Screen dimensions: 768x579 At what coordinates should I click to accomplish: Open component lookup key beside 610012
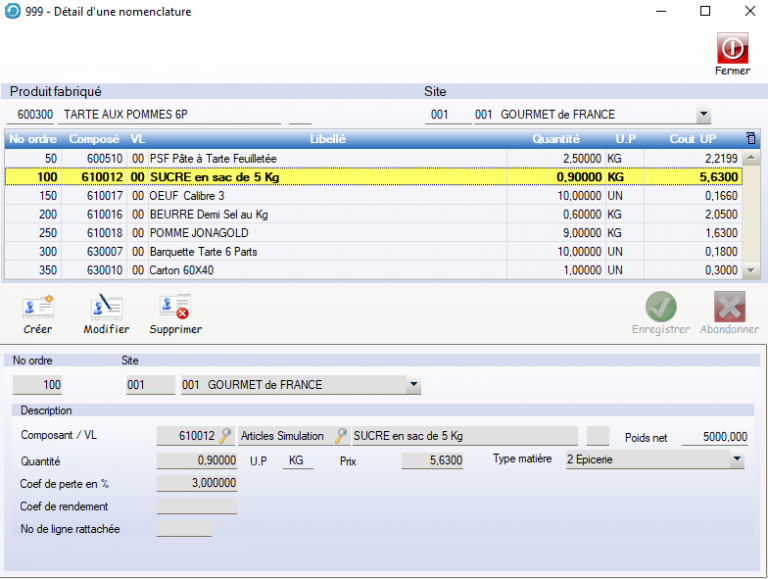tap(226, 435)
